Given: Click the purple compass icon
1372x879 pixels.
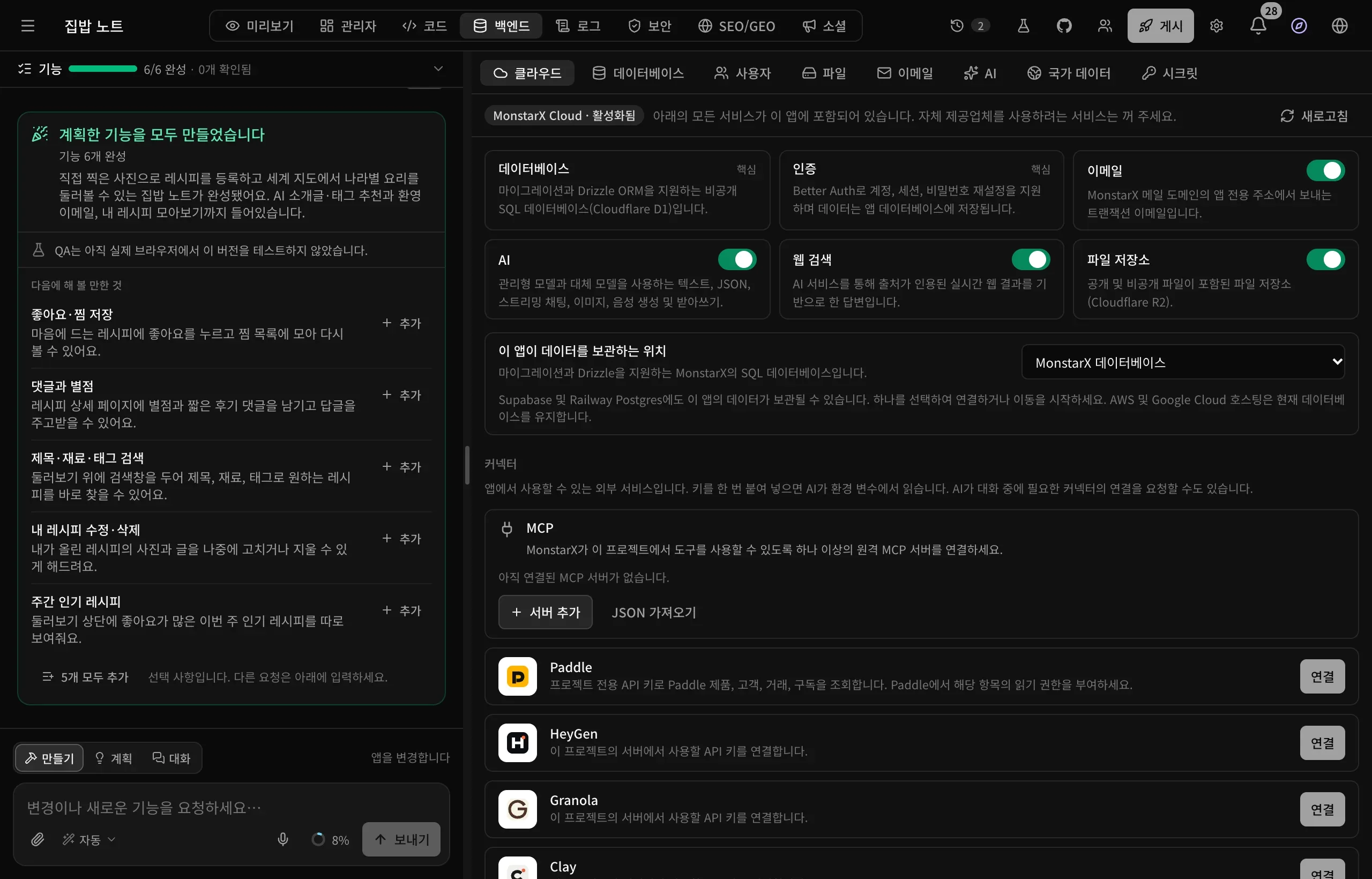Looking at the screenshot, I should [1299, 26].
